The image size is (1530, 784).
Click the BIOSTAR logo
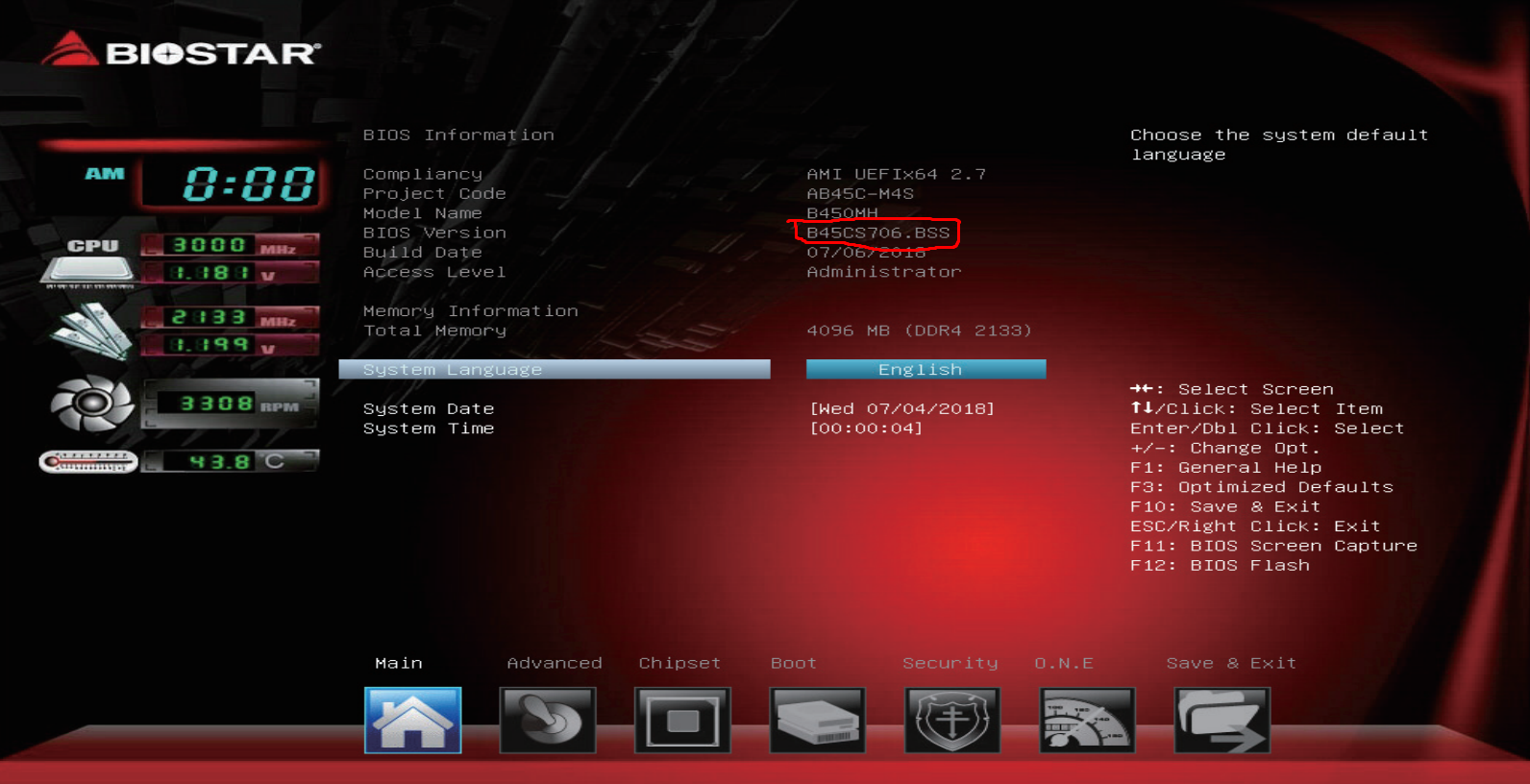click(181, 50)
